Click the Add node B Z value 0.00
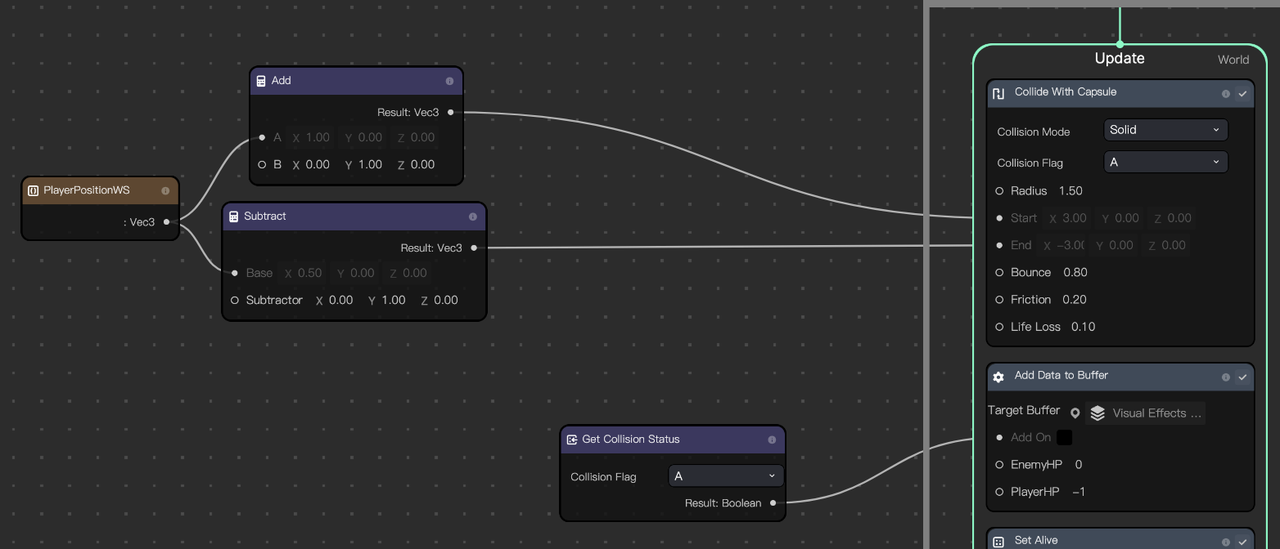The image size is (1280, 549). pos(423,164)
